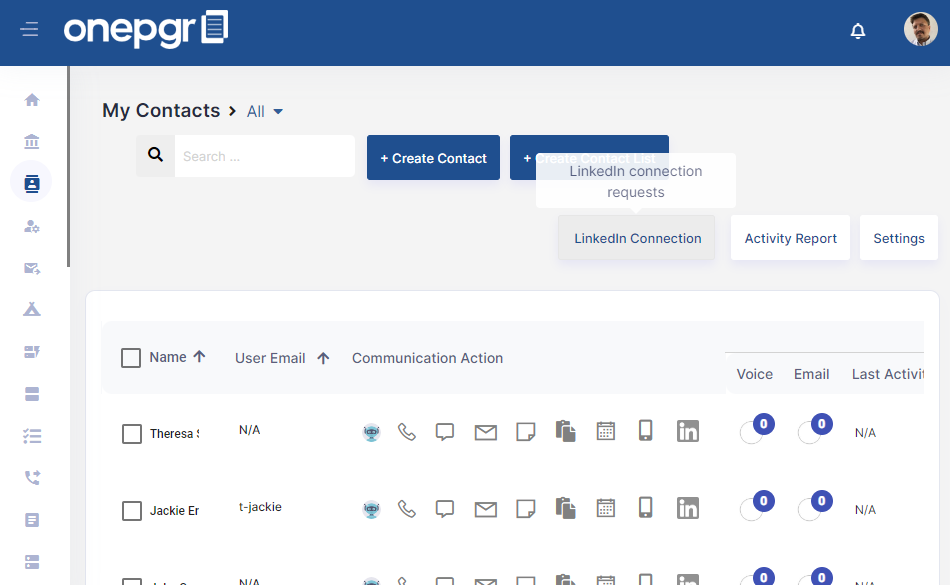Open the notifications bell

[x=858, y=30]
